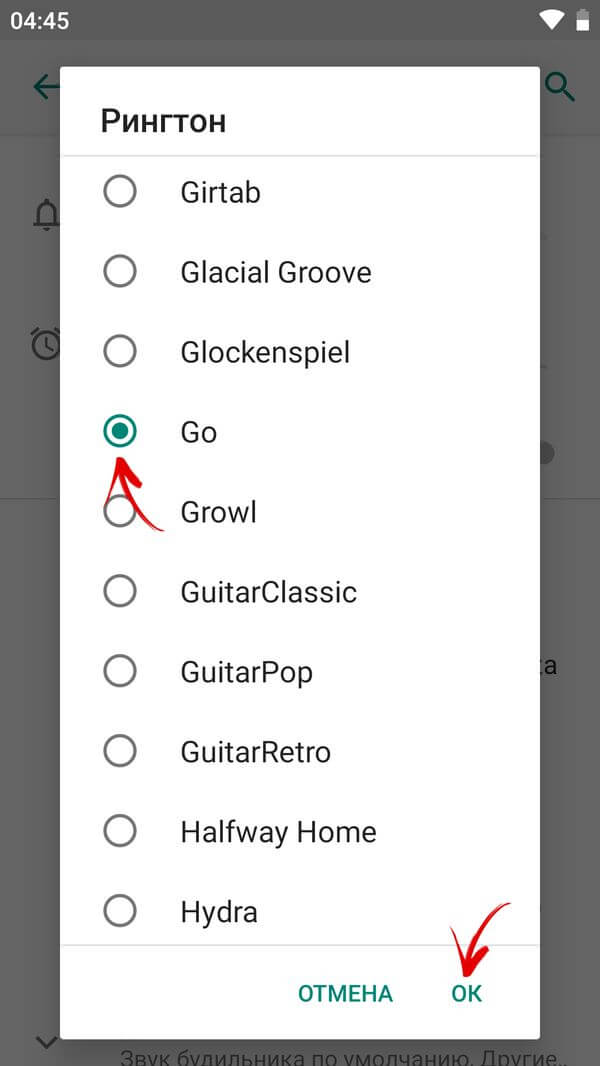The height and width of the screenshot is (1066, 600).
Task: Click the selected Go radio button
Action: click(120, 431)
